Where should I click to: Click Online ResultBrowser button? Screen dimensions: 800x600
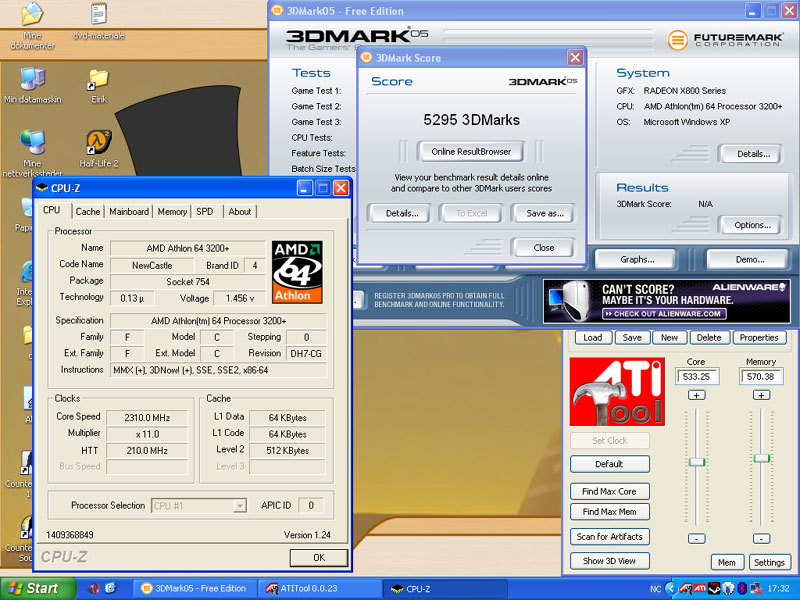(x=470, y=152)
